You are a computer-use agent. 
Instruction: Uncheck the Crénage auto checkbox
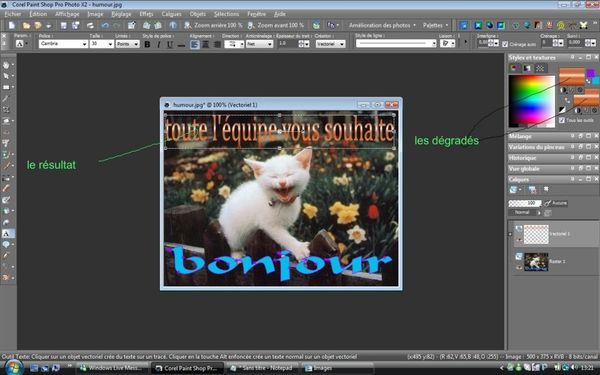point(505,44)
